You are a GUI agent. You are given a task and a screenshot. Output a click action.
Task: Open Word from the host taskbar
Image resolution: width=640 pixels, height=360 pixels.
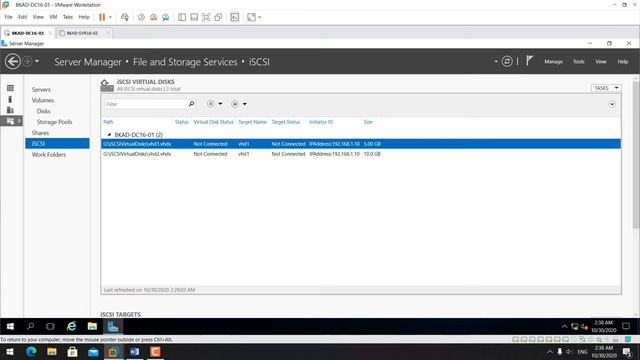134,352
